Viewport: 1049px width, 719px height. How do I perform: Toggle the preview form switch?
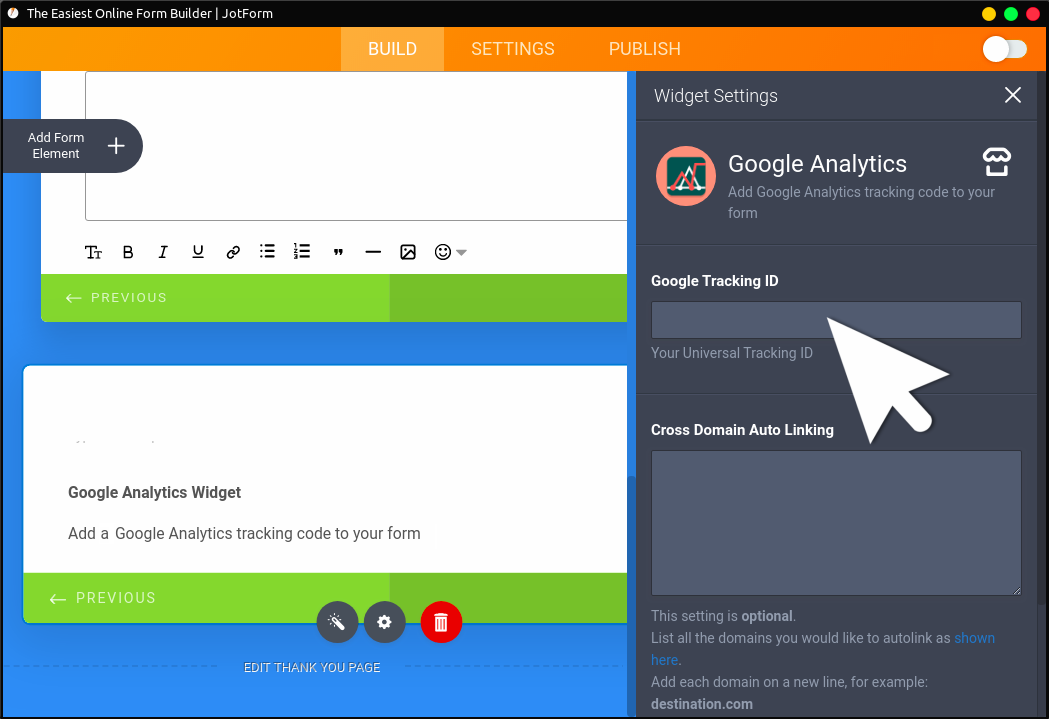pos(1004,49)
